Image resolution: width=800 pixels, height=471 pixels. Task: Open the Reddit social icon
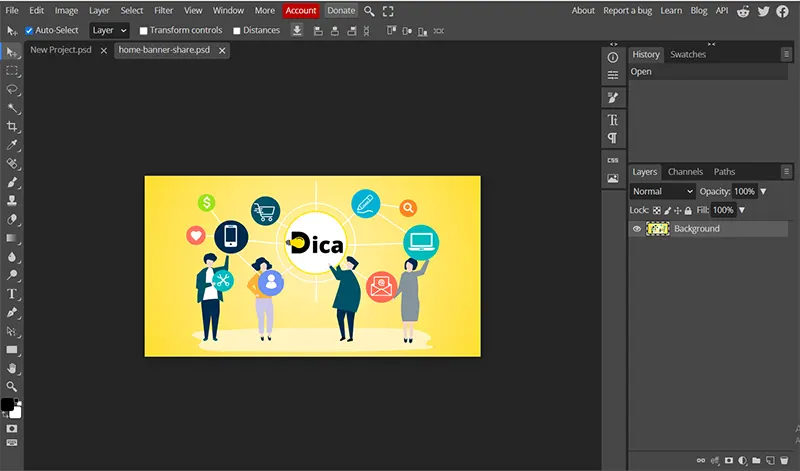pos(743,11)
